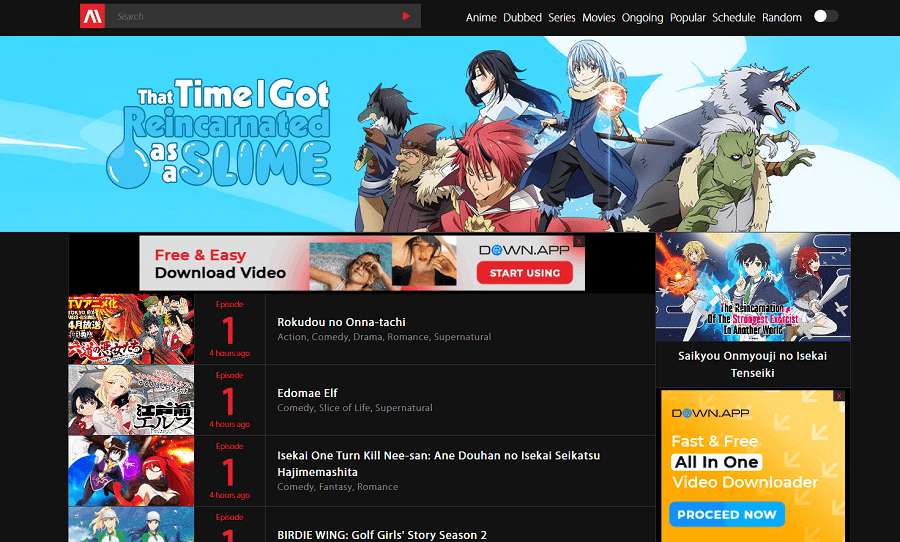
Task: View the release Schedule page
Action: point(734,17)
